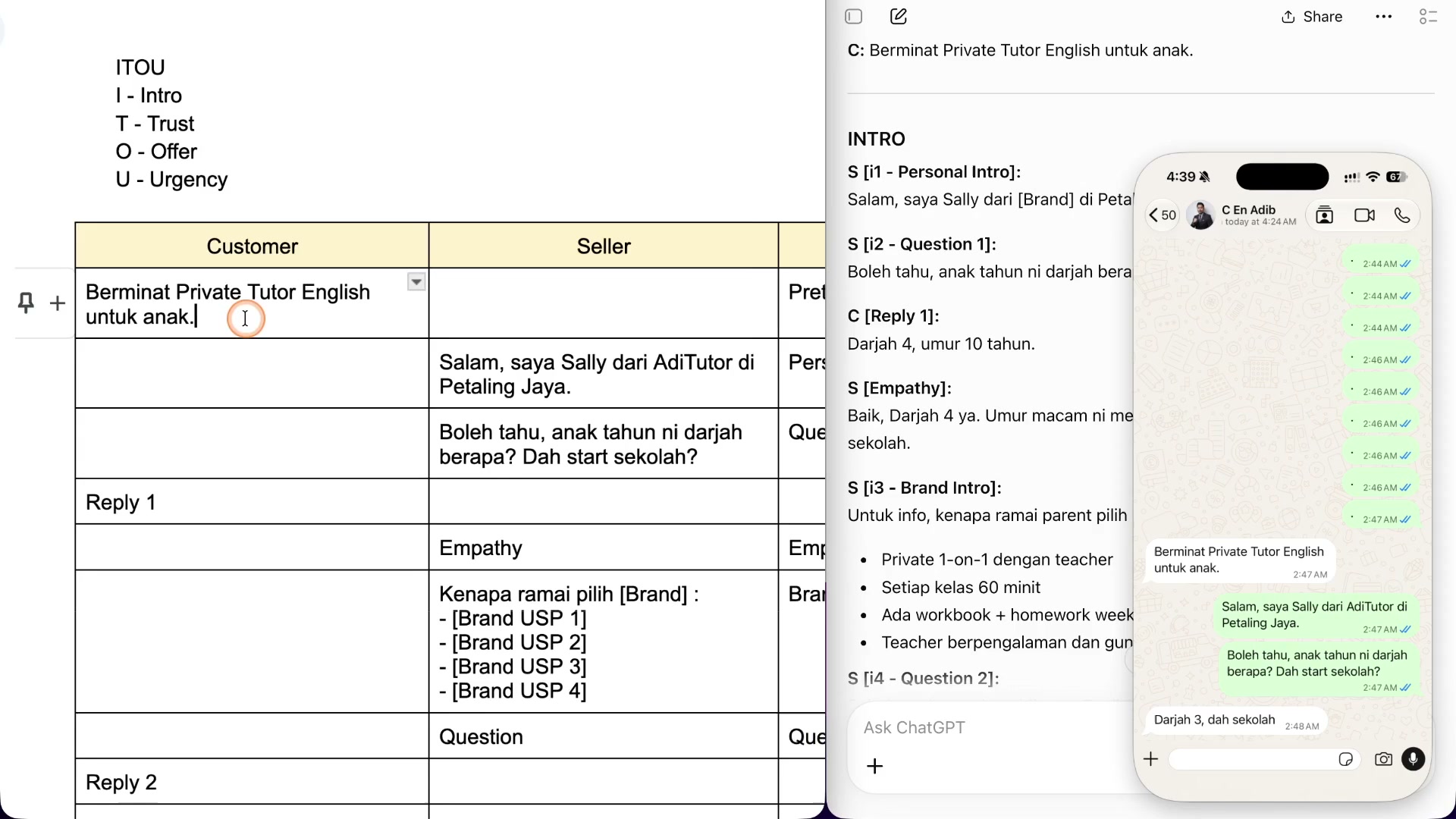Tap the microphone voice message button
This screenshot has width=1456, height=819.
(x=1413, y=759)
